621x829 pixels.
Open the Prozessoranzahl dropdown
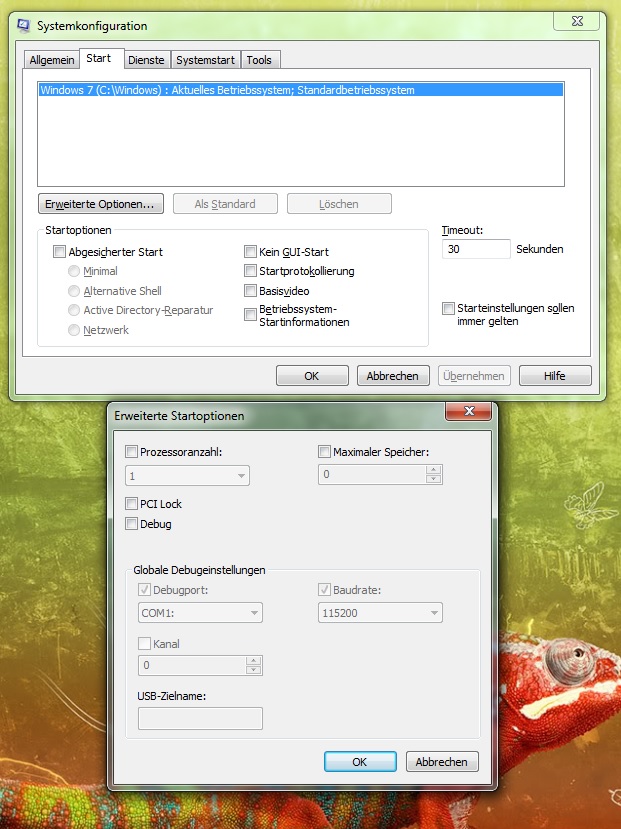pos(187,476)
